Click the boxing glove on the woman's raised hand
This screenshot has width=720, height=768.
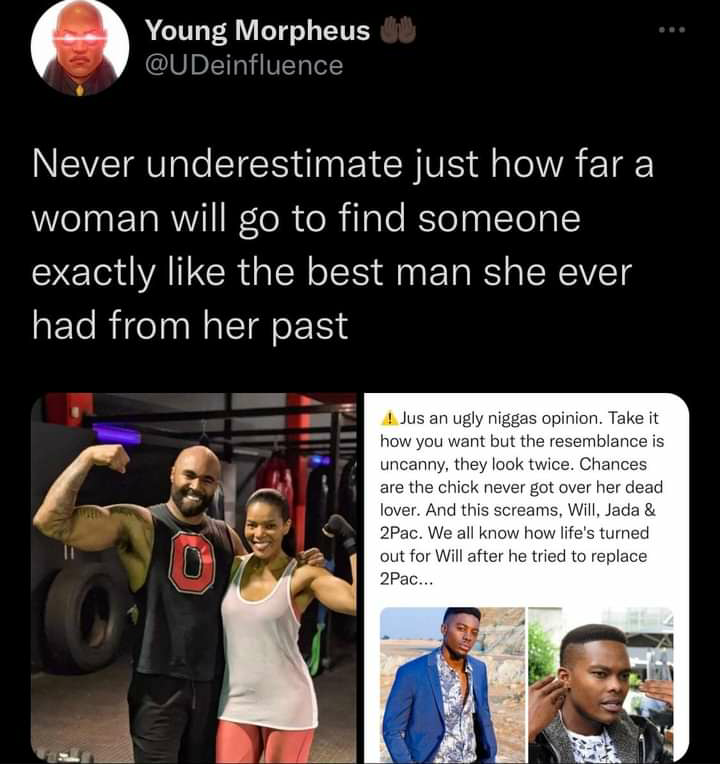[339, 533]
